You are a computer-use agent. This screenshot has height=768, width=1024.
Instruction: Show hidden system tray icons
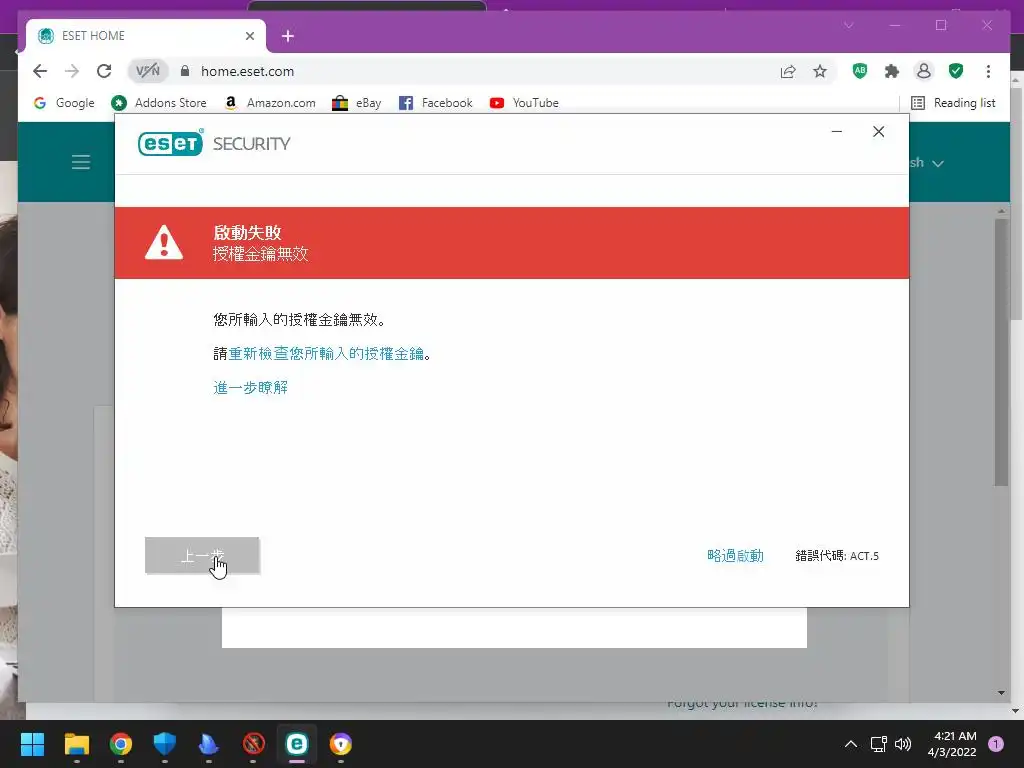click(x=851, y=744)
